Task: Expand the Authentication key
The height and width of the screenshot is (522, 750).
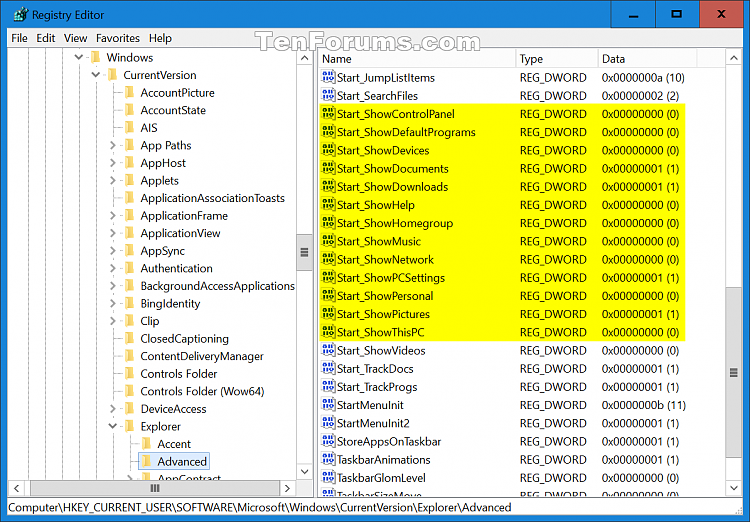Action: coord(113,268)
